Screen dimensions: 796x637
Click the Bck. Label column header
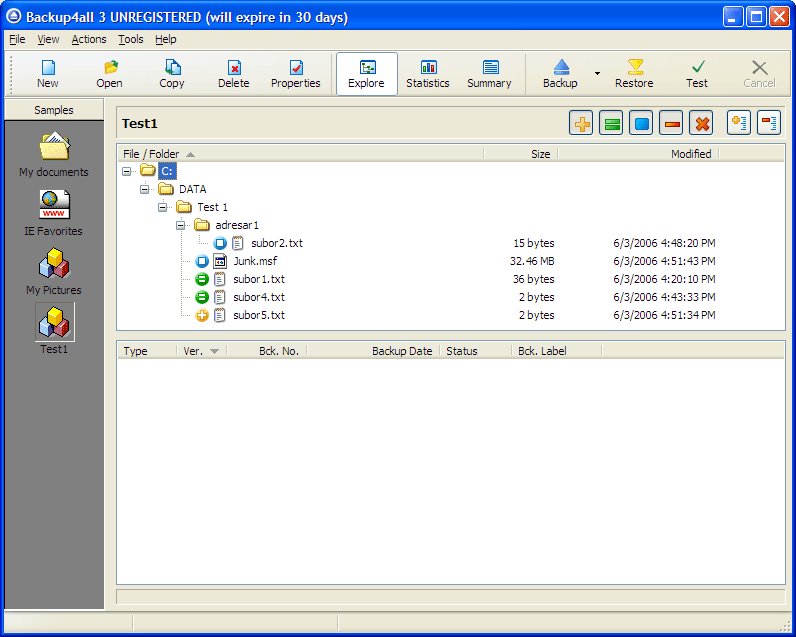tap(557, 351)
